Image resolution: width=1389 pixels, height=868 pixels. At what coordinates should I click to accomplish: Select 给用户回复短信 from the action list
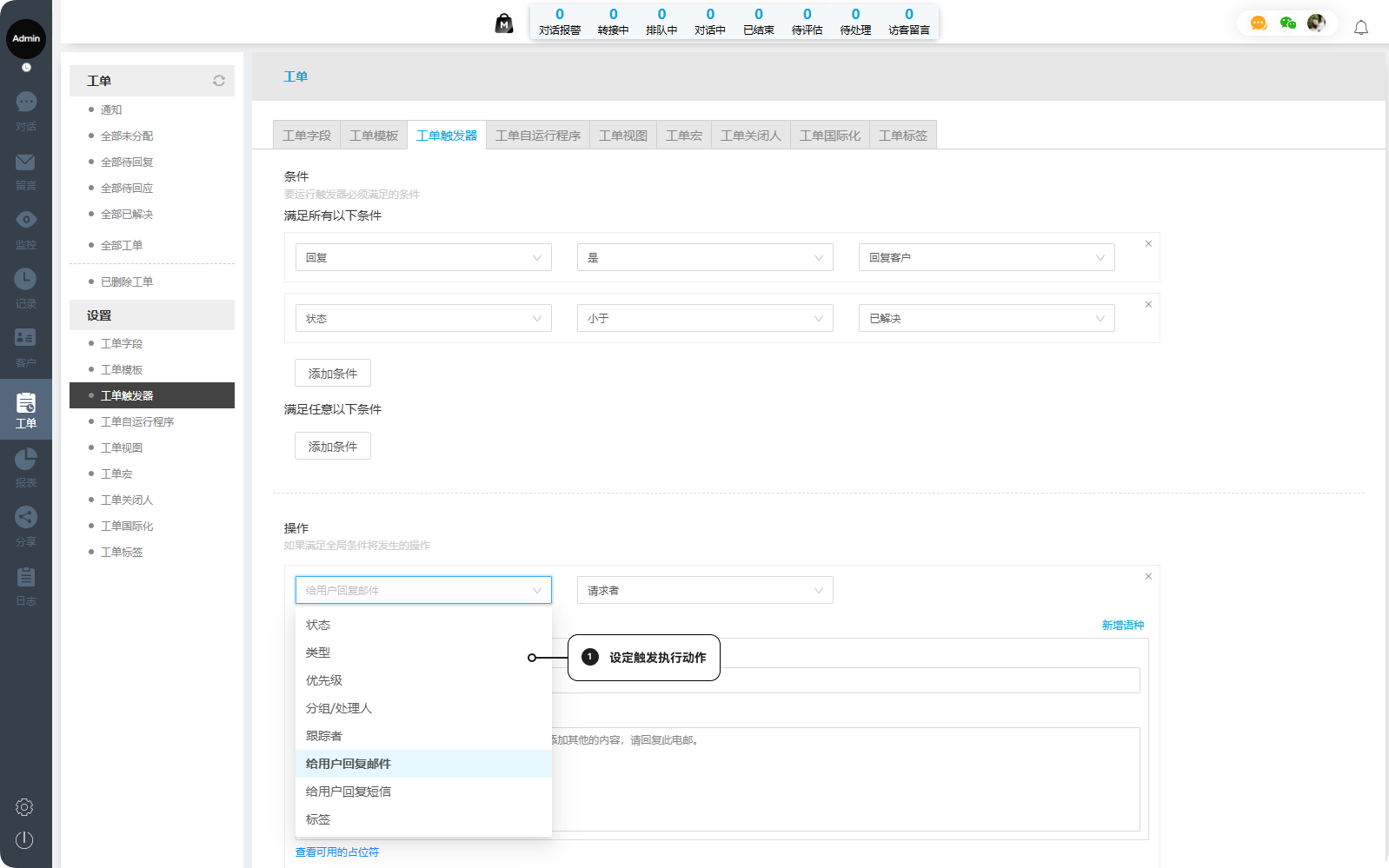(x=349, y=792)
